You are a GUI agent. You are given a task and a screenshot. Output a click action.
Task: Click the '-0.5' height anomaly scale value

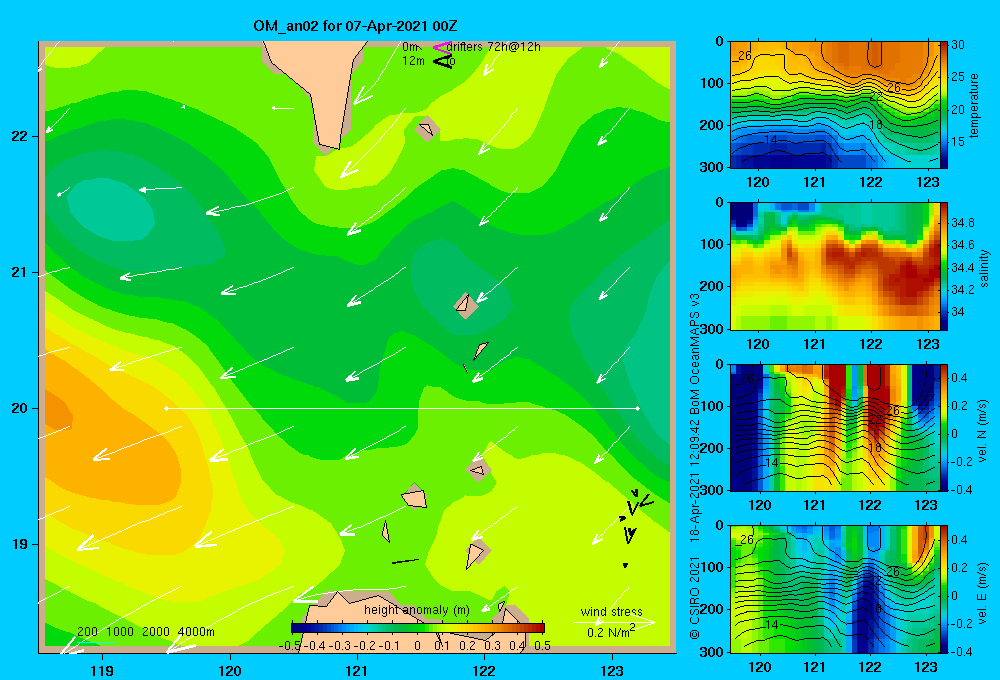coord(290,645)
